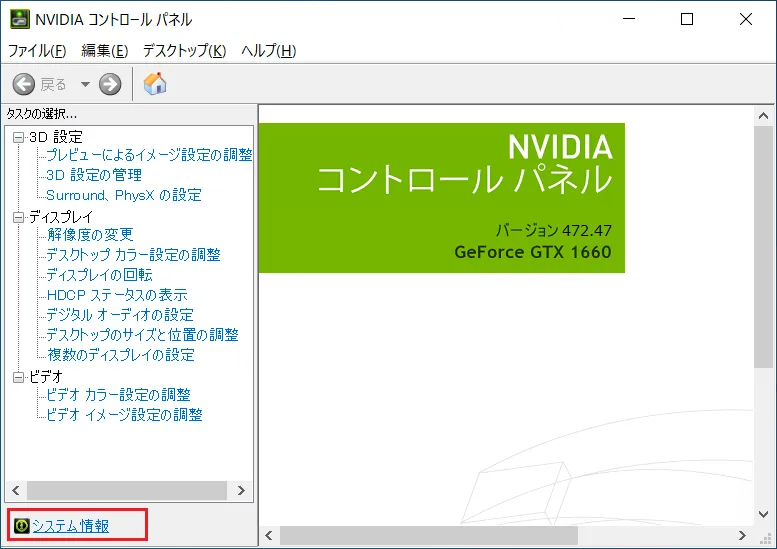This screenshot has width=777, height=549.
Task: Open the デスクトップ(K) menu
Action: coord(184,51)
